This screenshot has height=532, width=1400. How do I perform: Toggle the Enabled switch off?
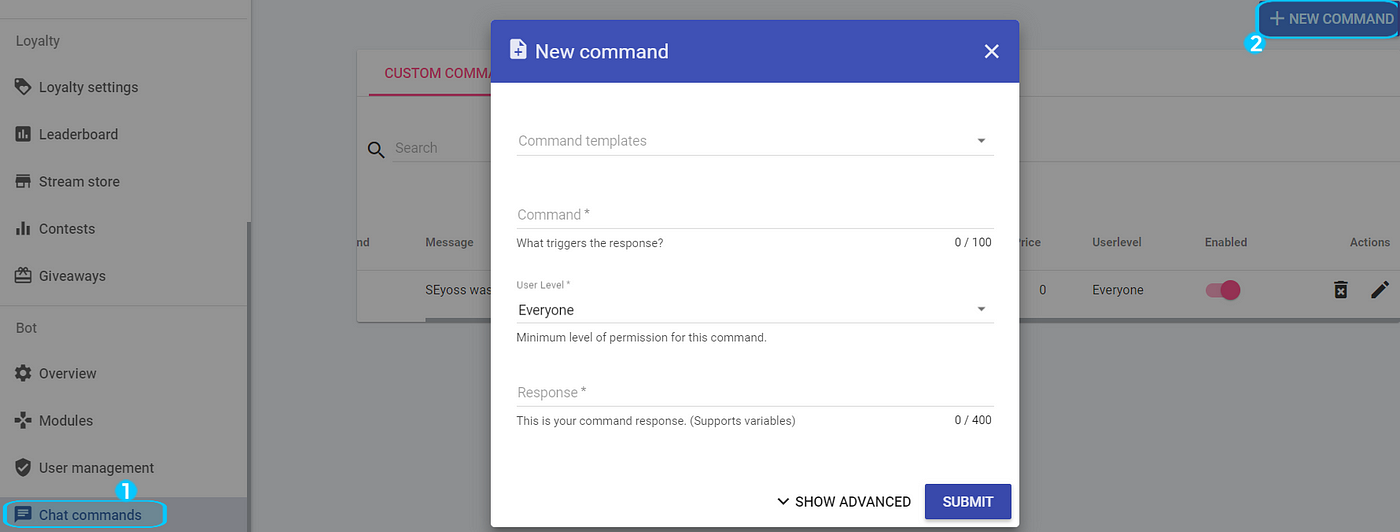(1223, 290)
